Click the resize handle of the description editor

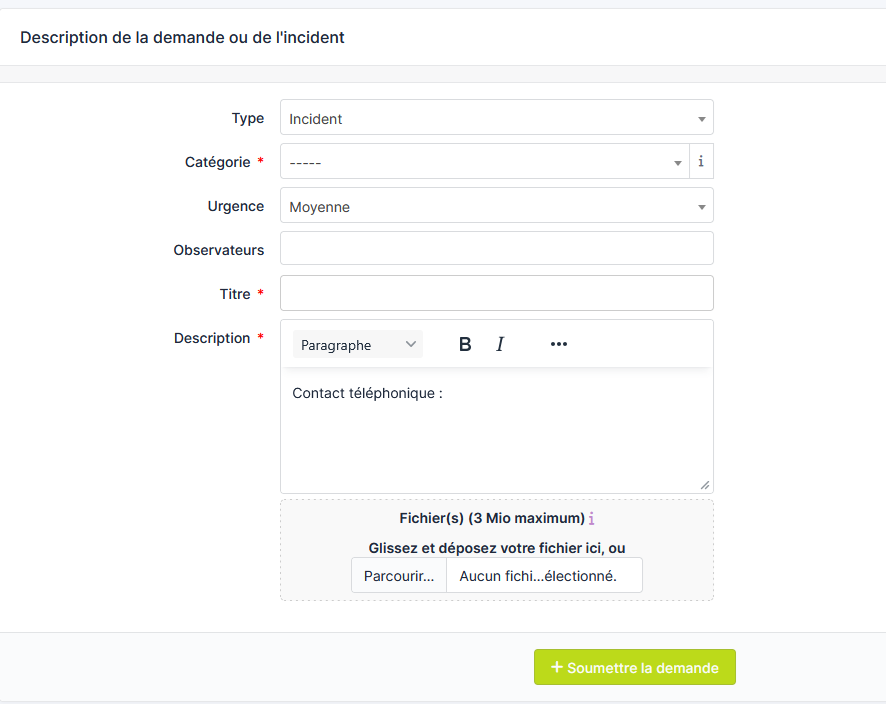coord(705,485)
